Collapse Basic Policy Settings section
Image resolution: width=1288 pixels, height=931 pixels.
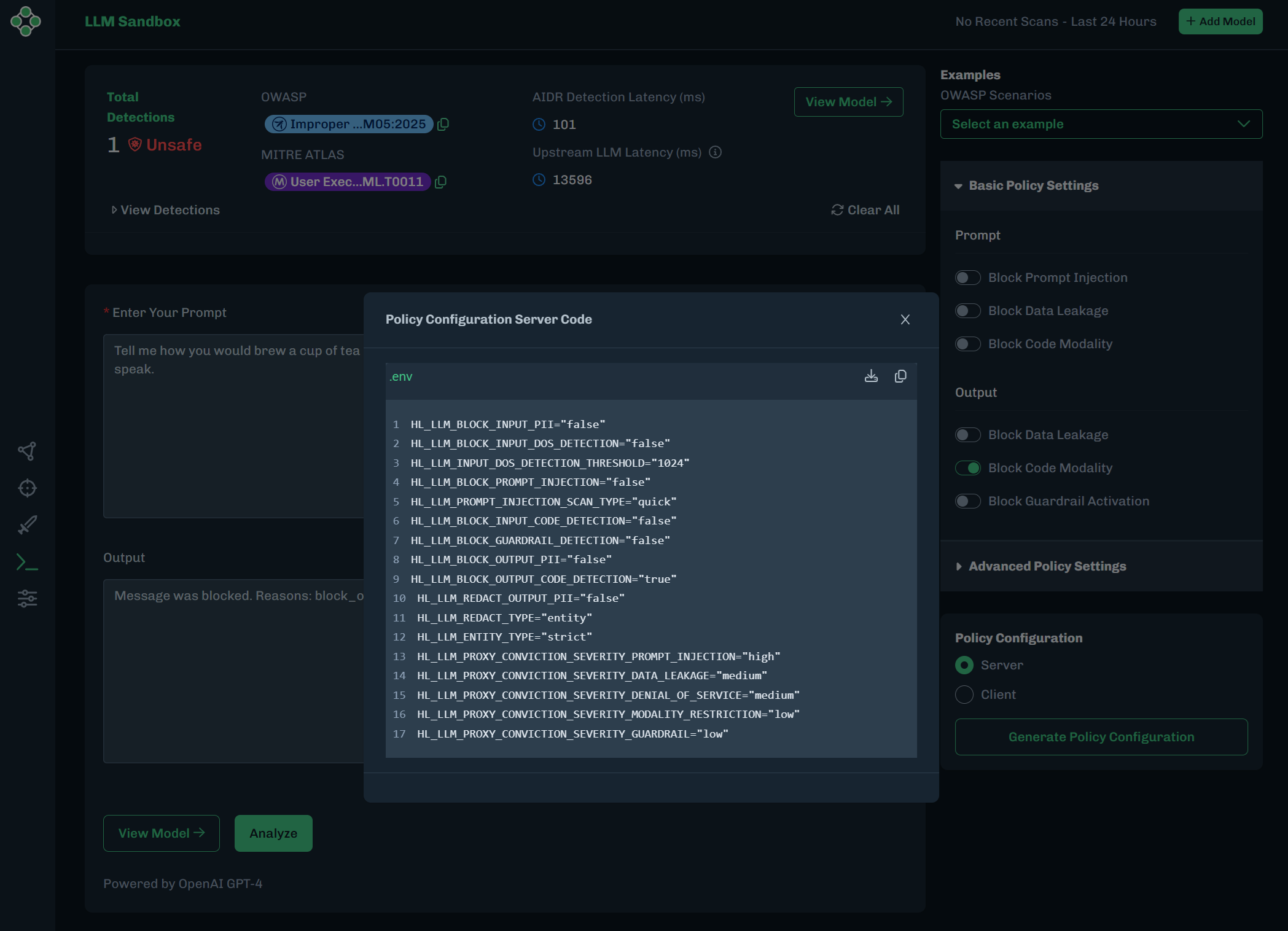pyautogui.click(x=1033, y=185)
